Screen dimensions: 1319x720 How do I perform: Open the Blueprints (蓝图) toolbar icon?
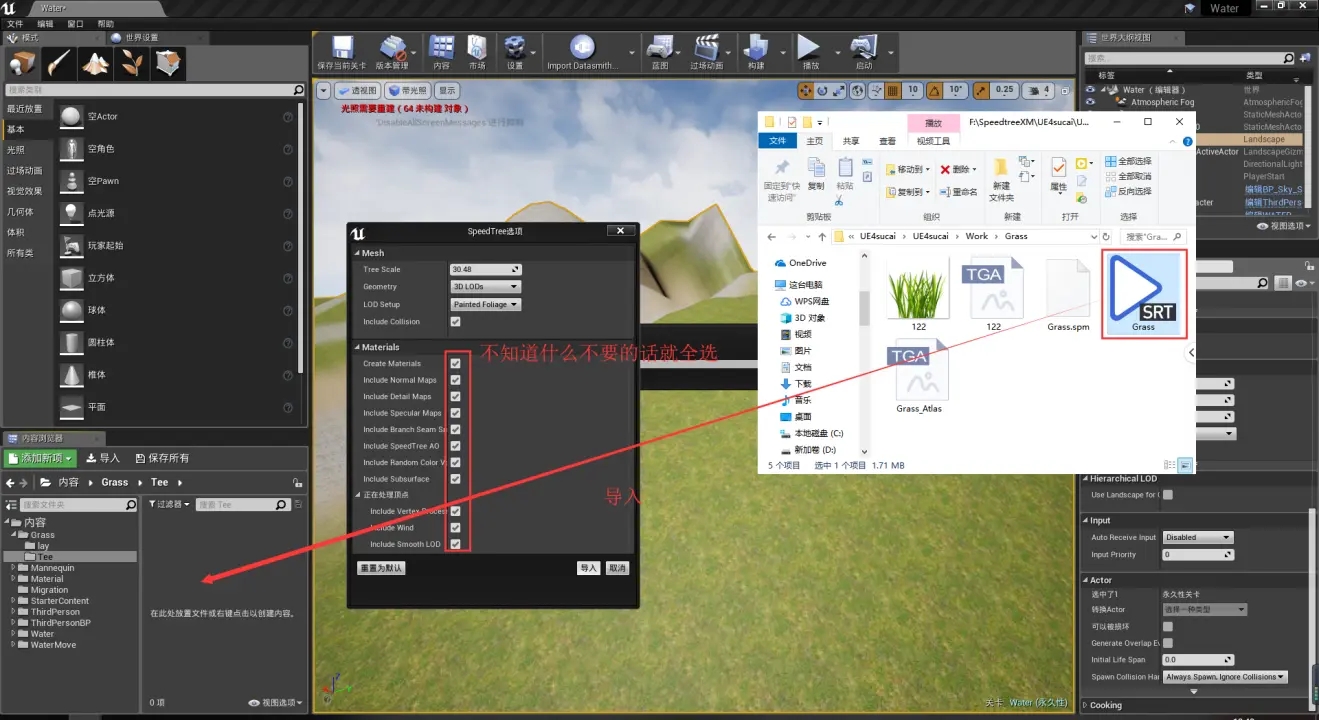click(x=659, y=52)
